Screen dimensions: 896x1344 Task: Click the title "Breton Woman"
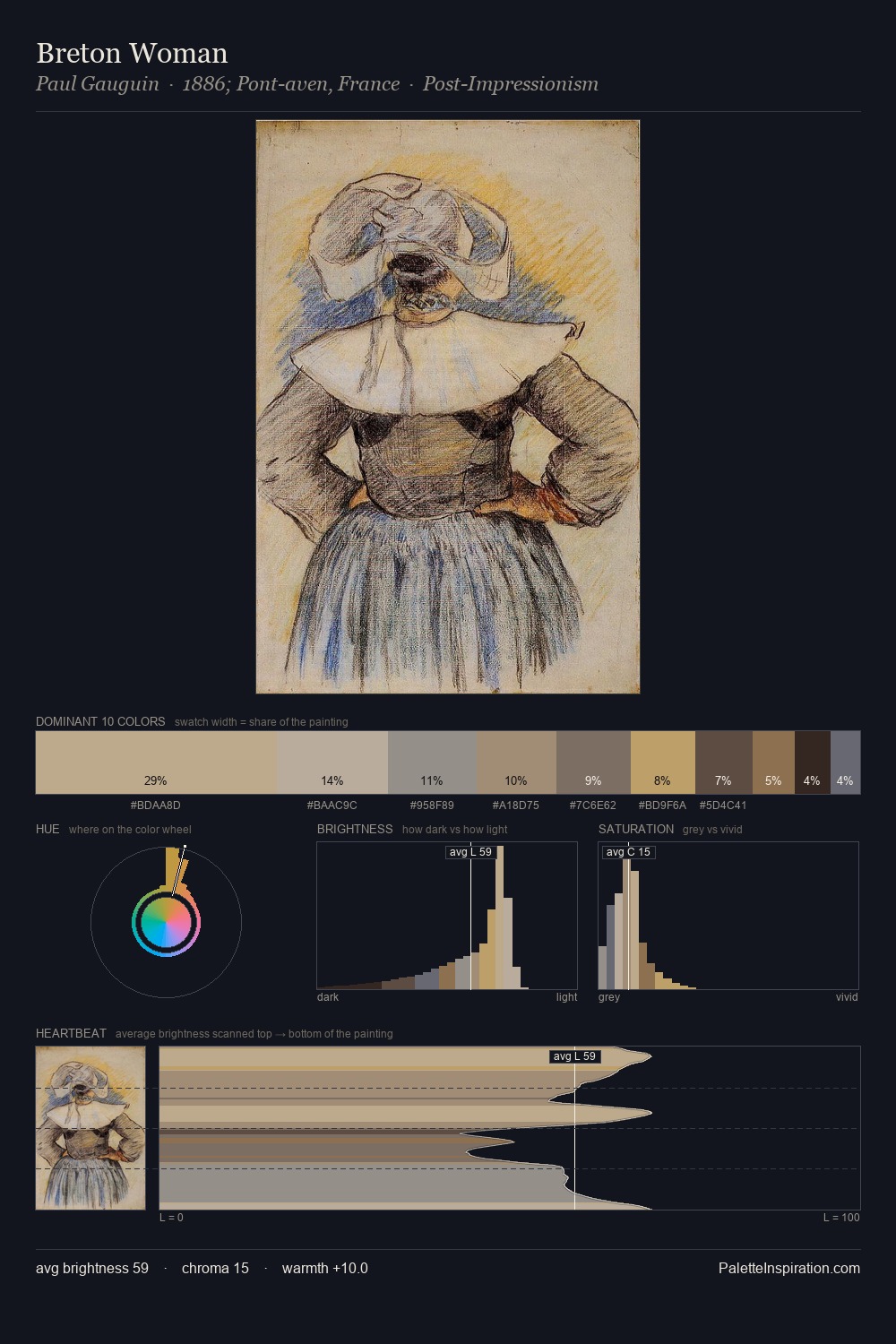tap(132, 53)
